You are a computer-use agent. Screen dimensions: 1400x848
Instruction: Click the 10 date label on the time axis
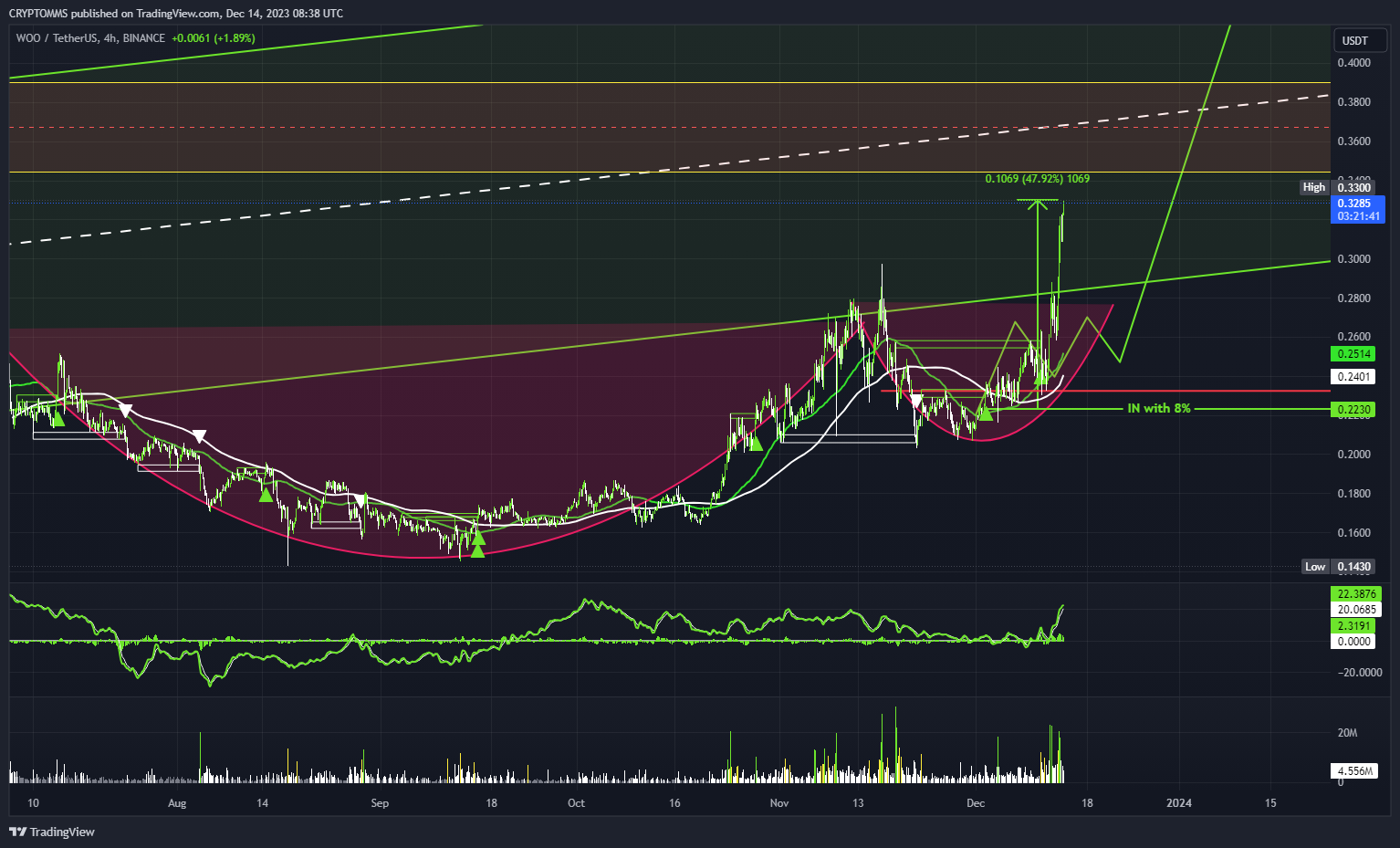click(x=34, y=803)
